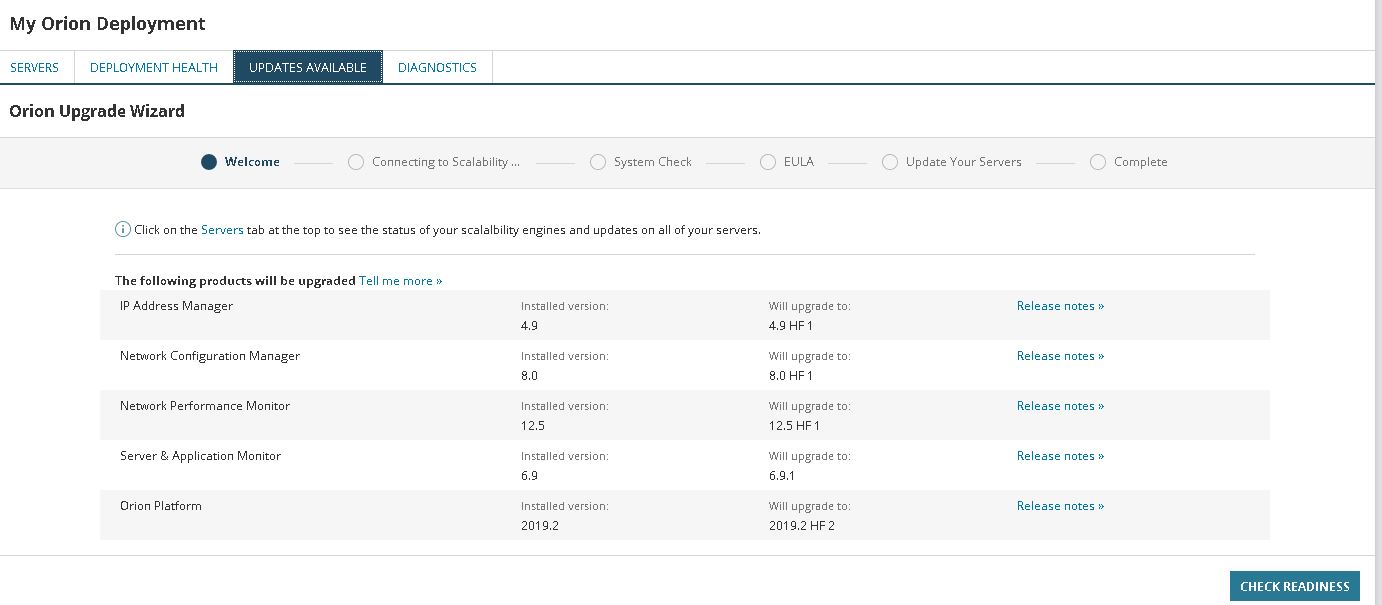
Task: Select the EULA step circle
Action: point(768,162)
